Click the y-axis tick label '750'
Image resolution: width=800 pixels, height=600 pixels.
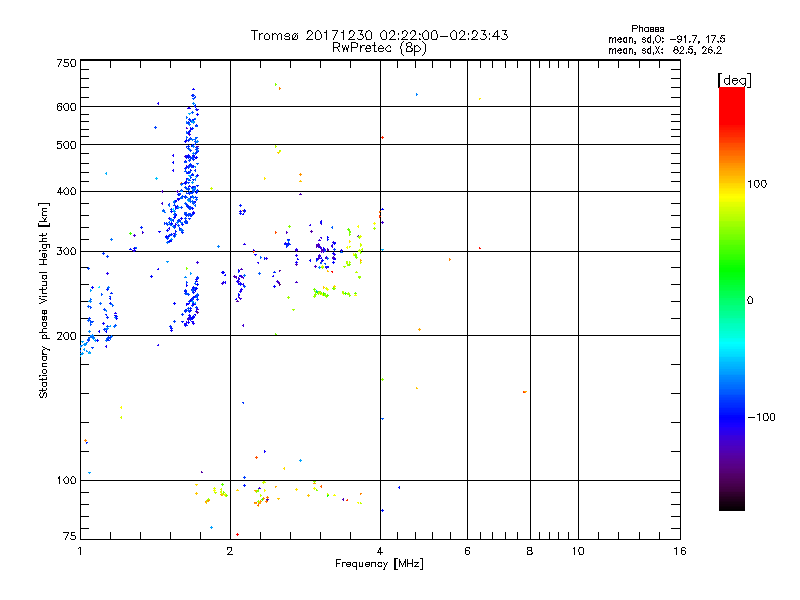coord(66,63)
